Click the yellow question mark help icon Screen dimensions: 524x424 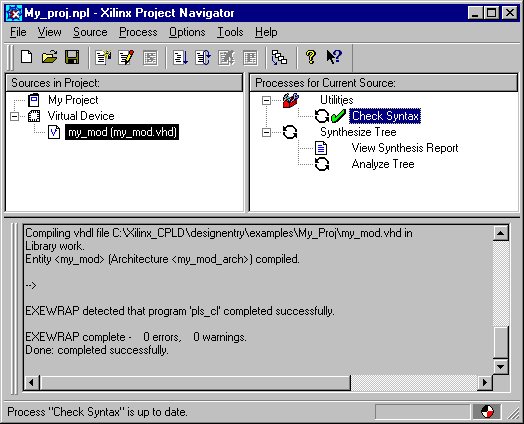tap(311, 57)
